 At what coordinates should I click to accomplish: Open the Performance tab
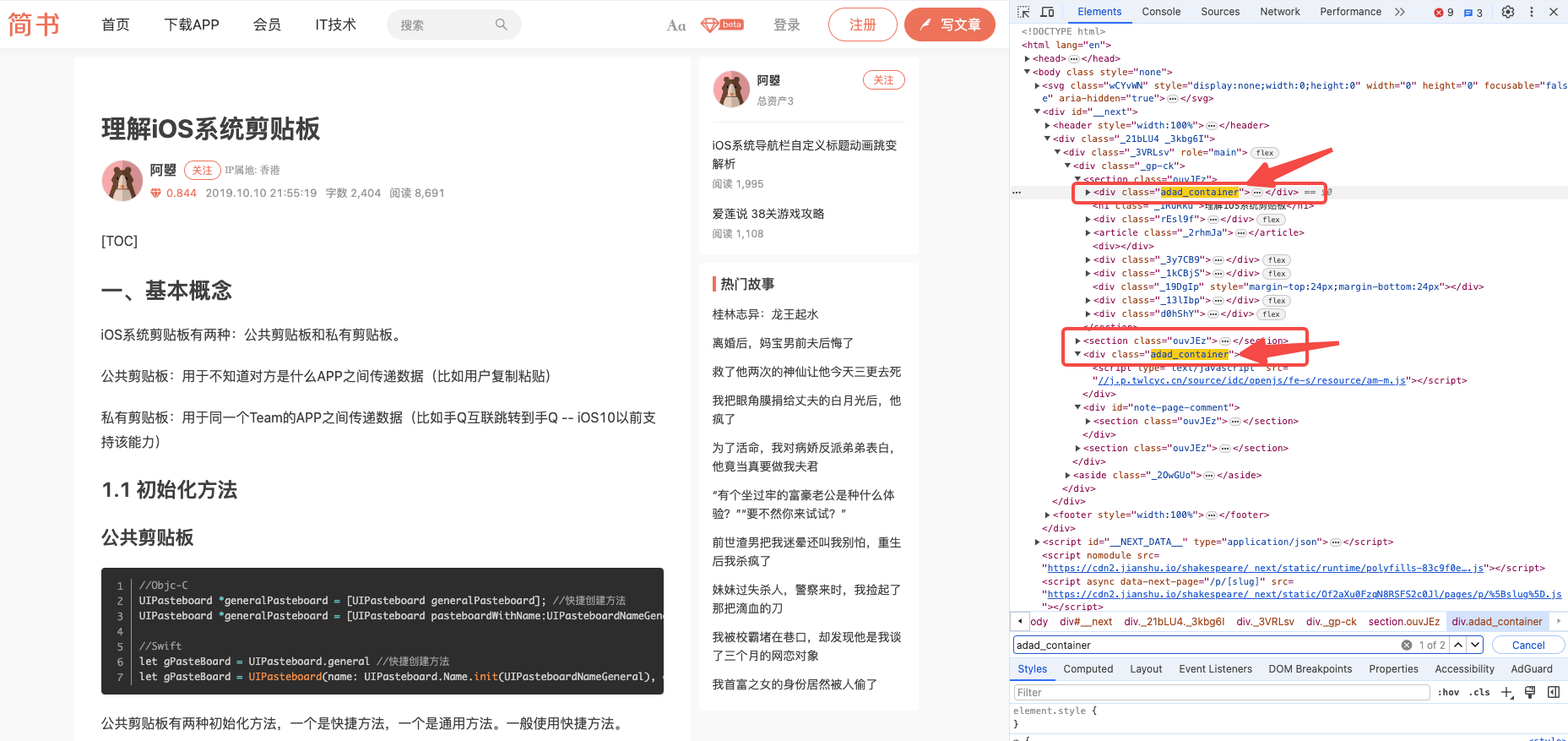pos(1351,12)
